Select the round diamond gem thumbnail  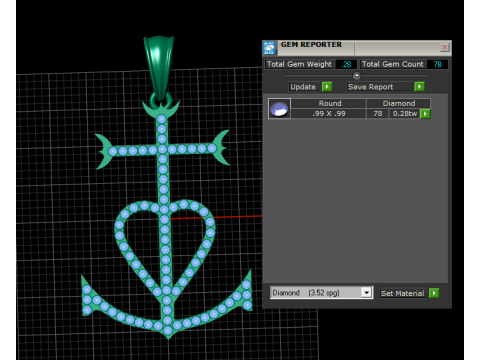(279, 109)
